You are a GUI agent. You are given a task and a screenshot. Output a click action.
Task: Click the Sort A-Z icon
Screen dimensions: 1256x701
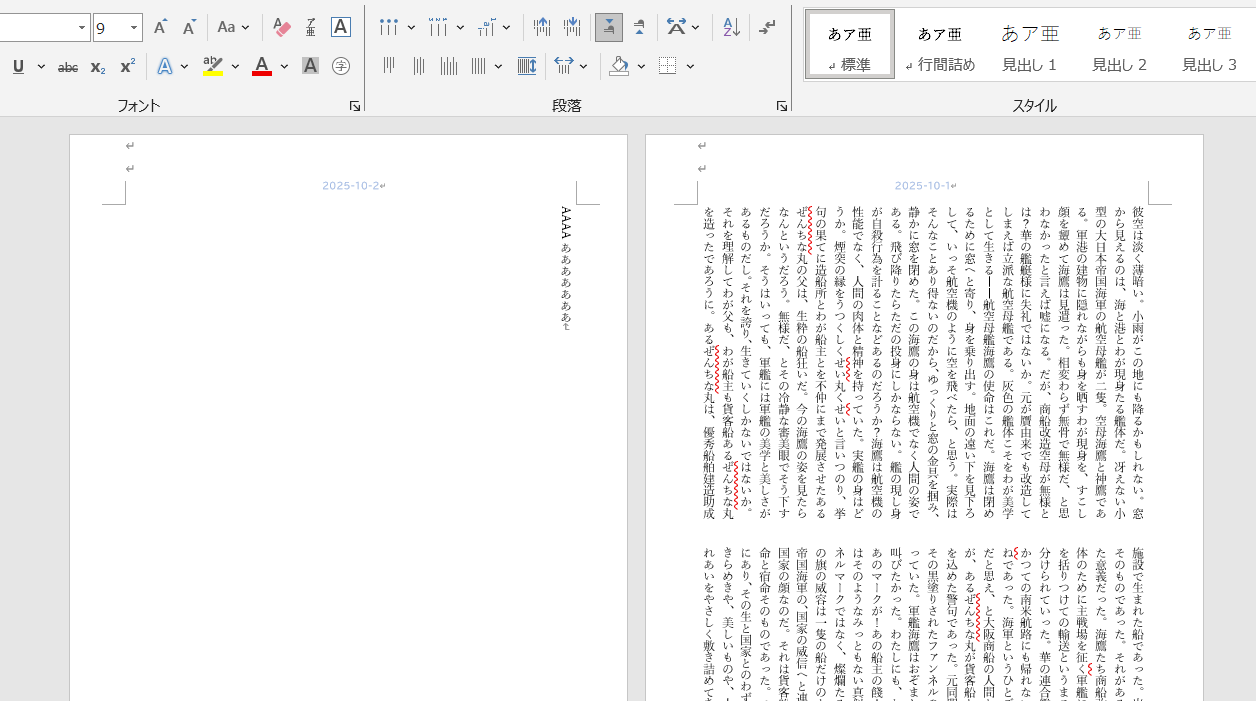(731, 28)
